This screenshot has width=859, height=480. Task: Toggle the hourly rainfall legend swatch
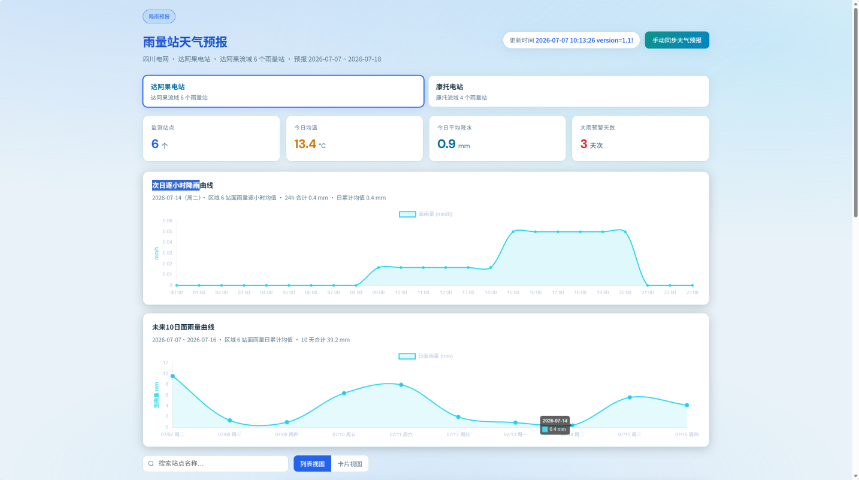407,214
